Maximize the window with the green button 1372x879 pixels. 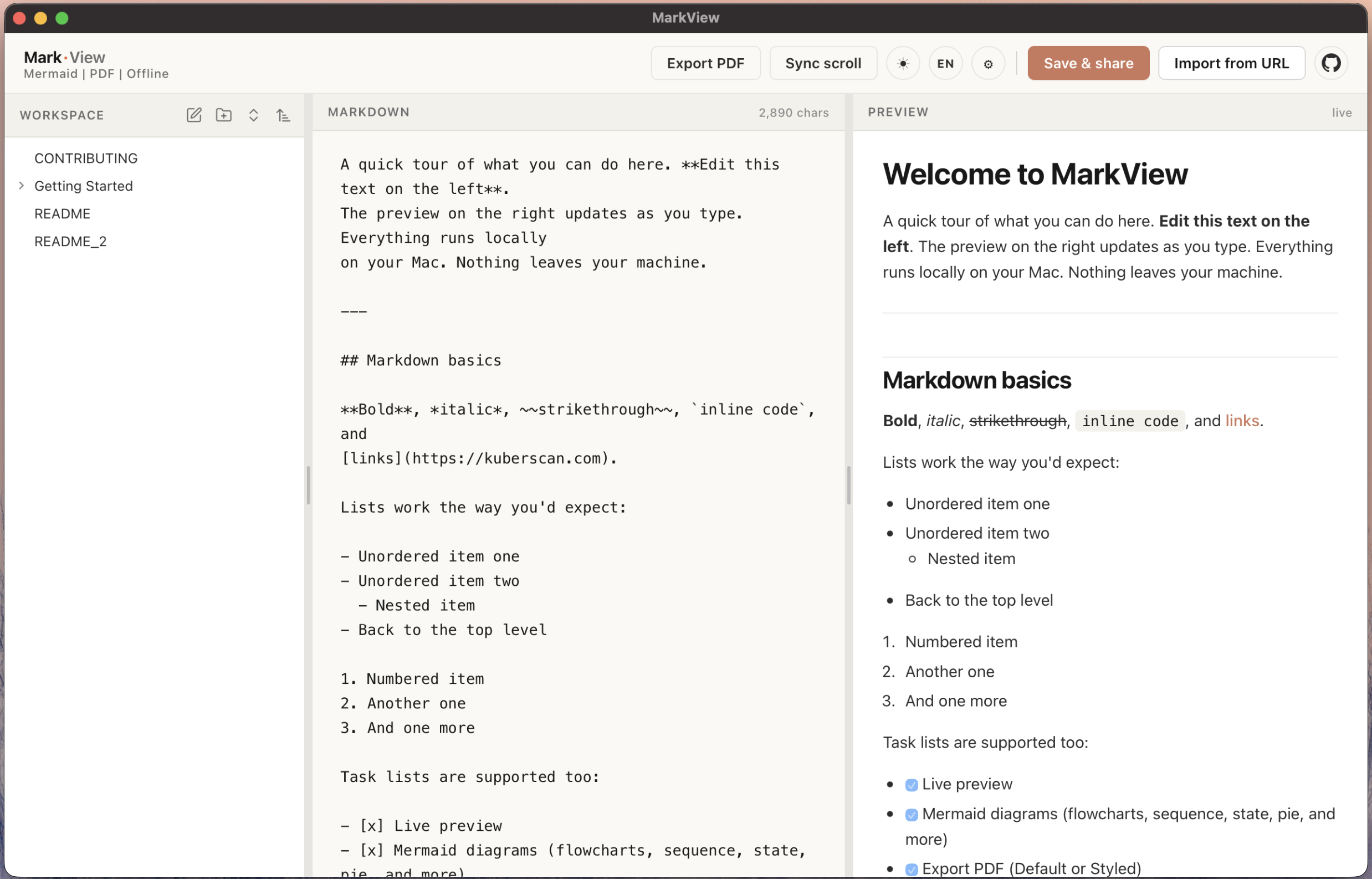[62, 18]
